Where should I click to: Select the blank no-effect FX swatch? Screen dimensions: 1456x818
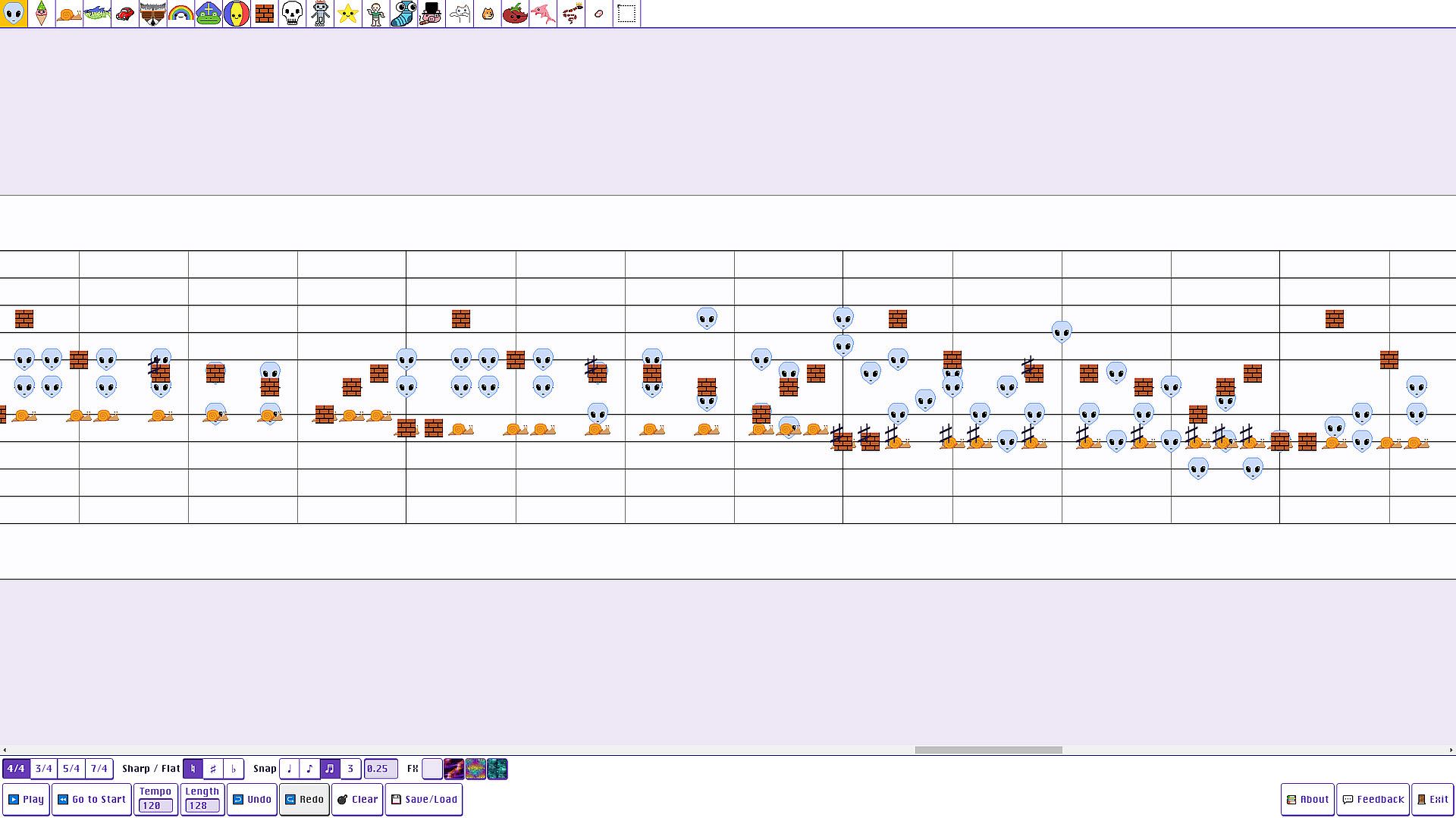point(432,769)
